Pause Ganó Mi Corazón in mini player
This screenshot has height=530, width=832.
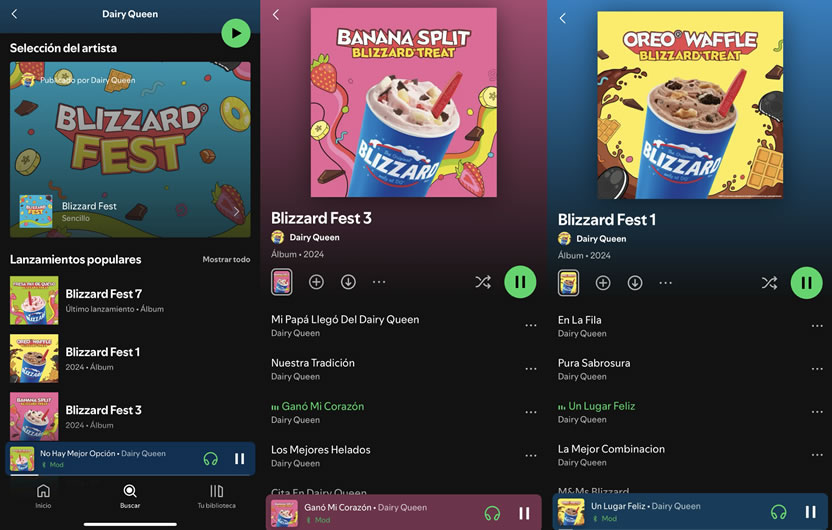point(524,513)
